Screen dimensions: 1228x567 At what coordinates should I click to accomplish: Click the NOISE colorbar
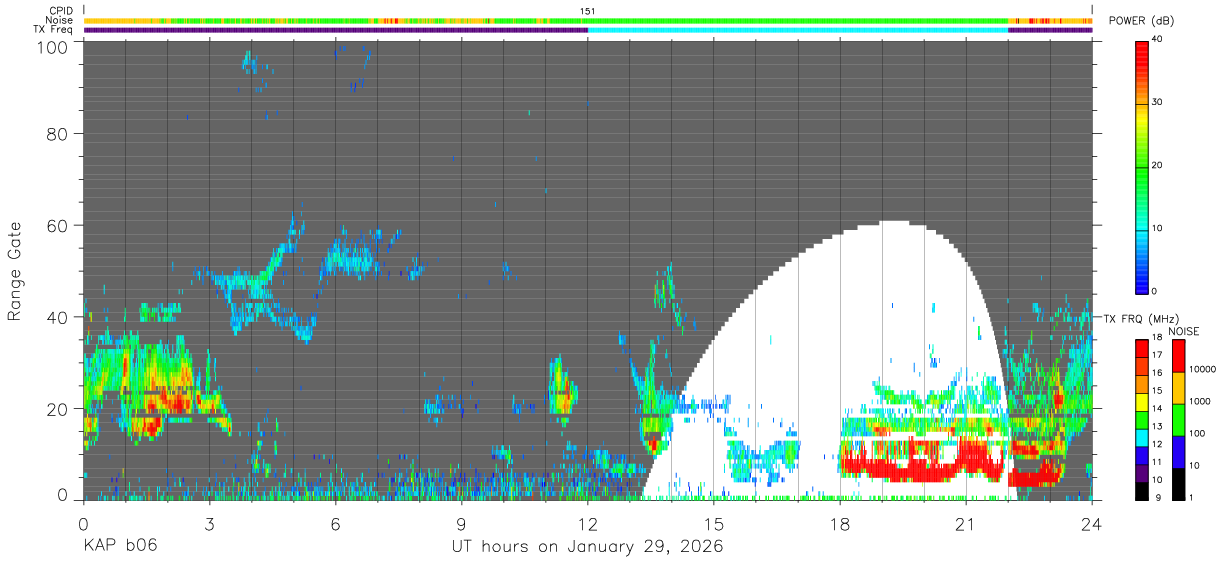1178,419
